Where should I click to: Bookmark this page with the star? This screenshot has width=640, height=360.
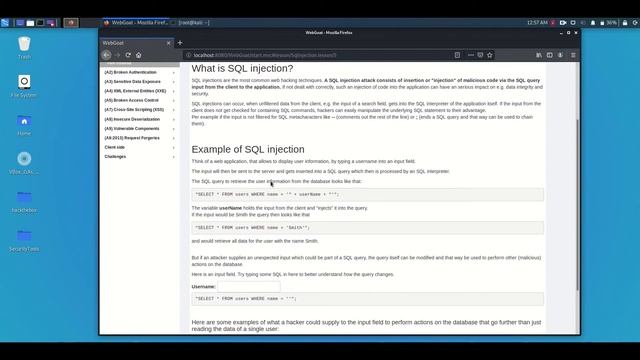(x=490, y=55)
